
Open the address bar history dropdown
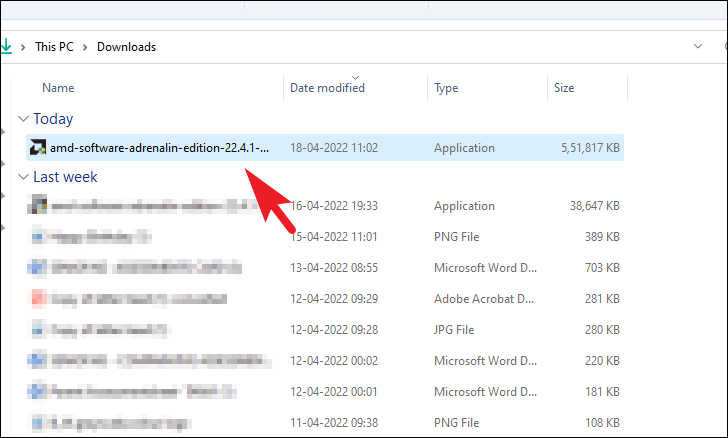[698, 46]
